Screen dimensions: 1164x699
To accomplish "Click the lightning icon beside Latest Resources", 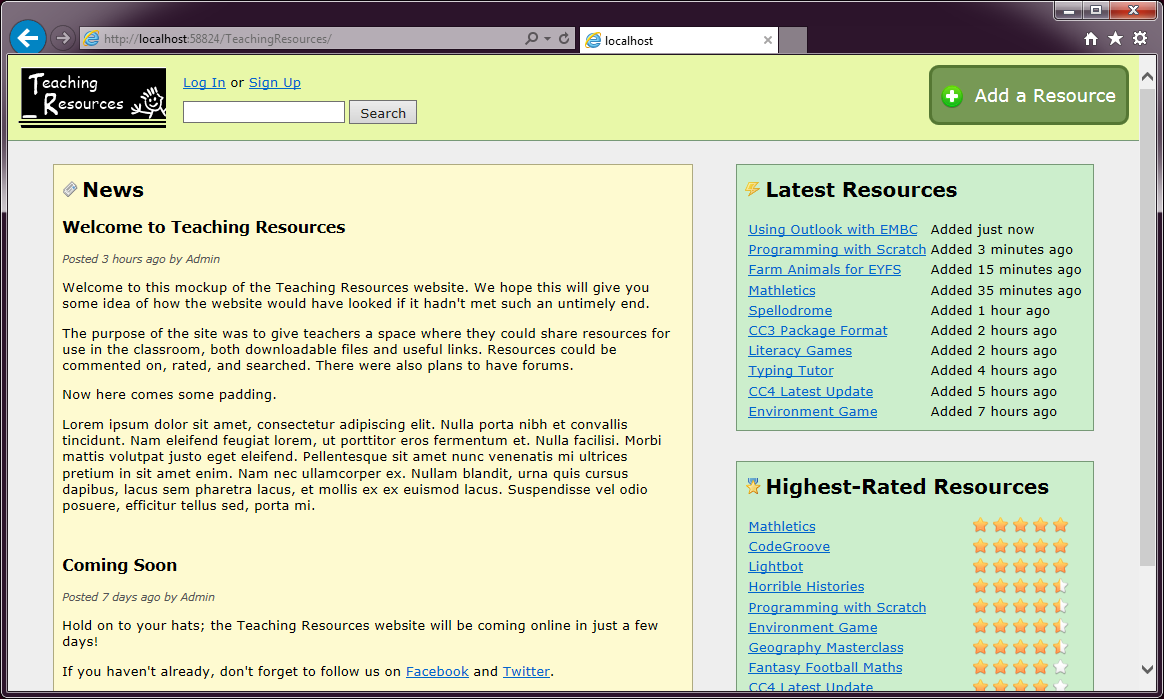I will tap(752, 189).
